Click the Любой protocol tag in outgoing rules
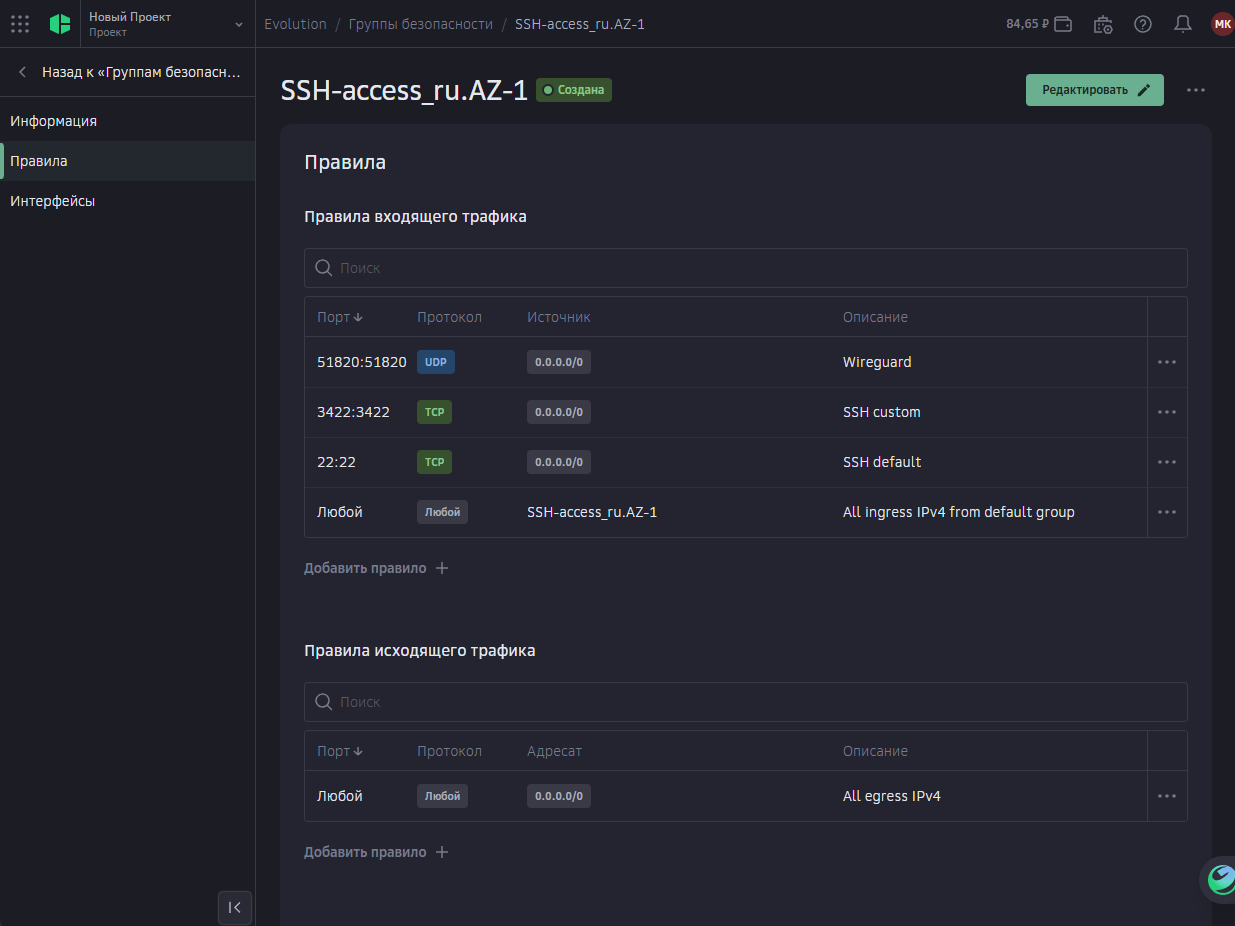 pyautogui.click(x=442, y=796)
